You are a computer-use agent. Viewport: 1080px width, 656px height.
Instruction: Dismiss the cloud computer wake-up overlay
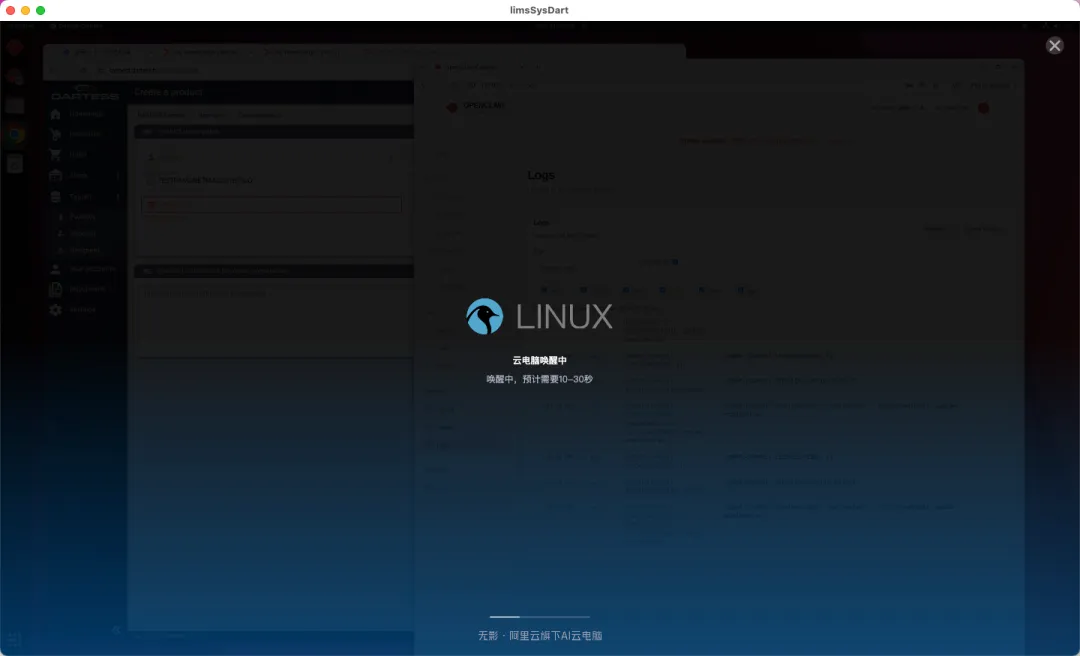pos(1055,45)
